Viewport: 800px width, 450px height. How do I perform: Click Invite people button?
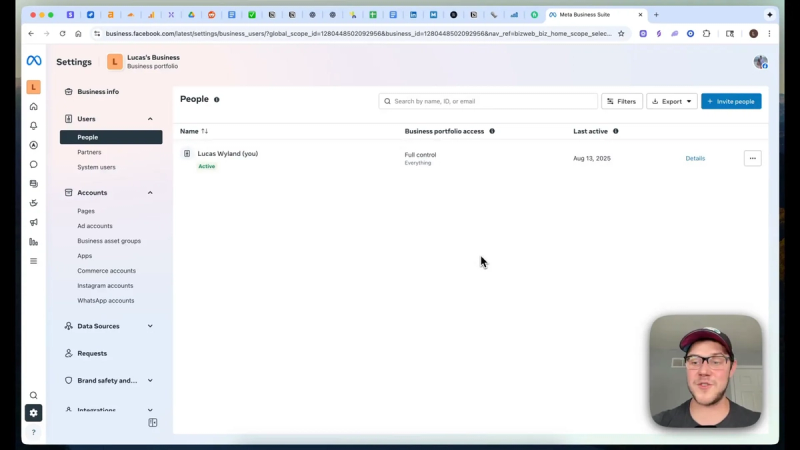click(x=731, y=102)
